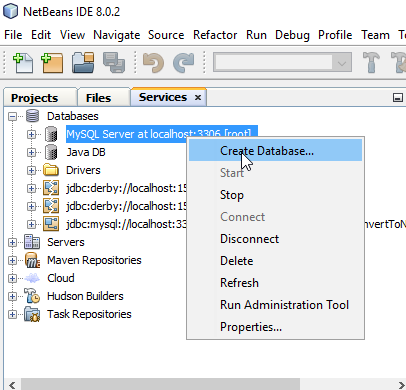Open the Profile menu
Viewport: 406px width, 390px height.
pos(335,35)
